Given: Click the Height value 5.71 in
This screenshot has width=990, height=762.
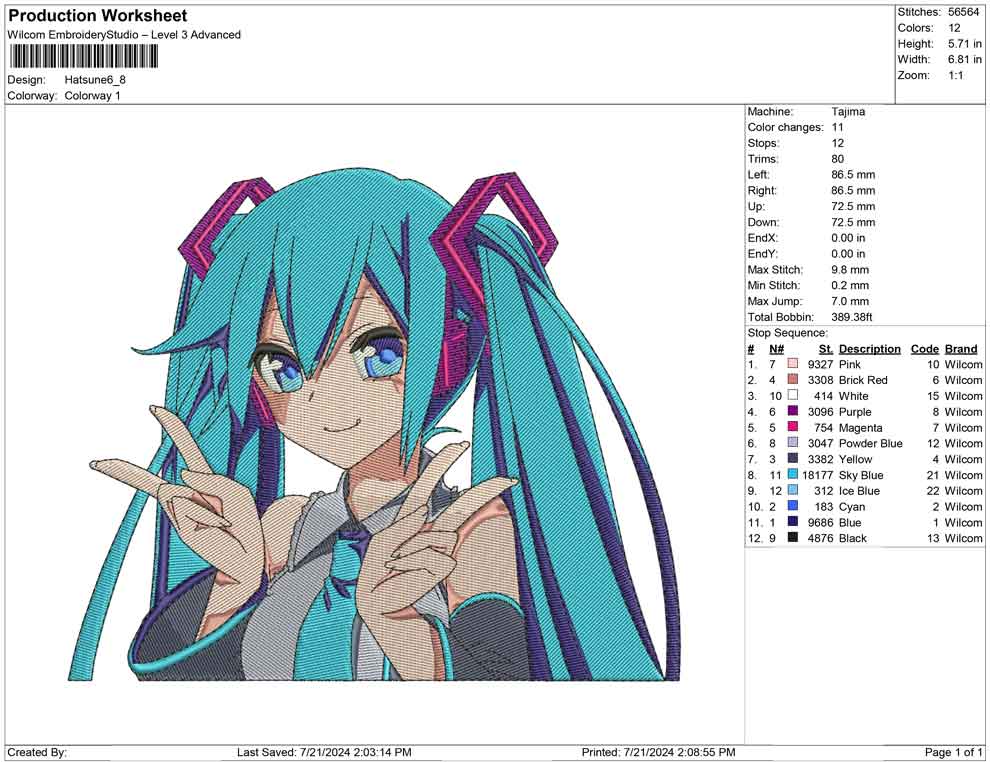Looking at the screenshot, I should 965,44.
